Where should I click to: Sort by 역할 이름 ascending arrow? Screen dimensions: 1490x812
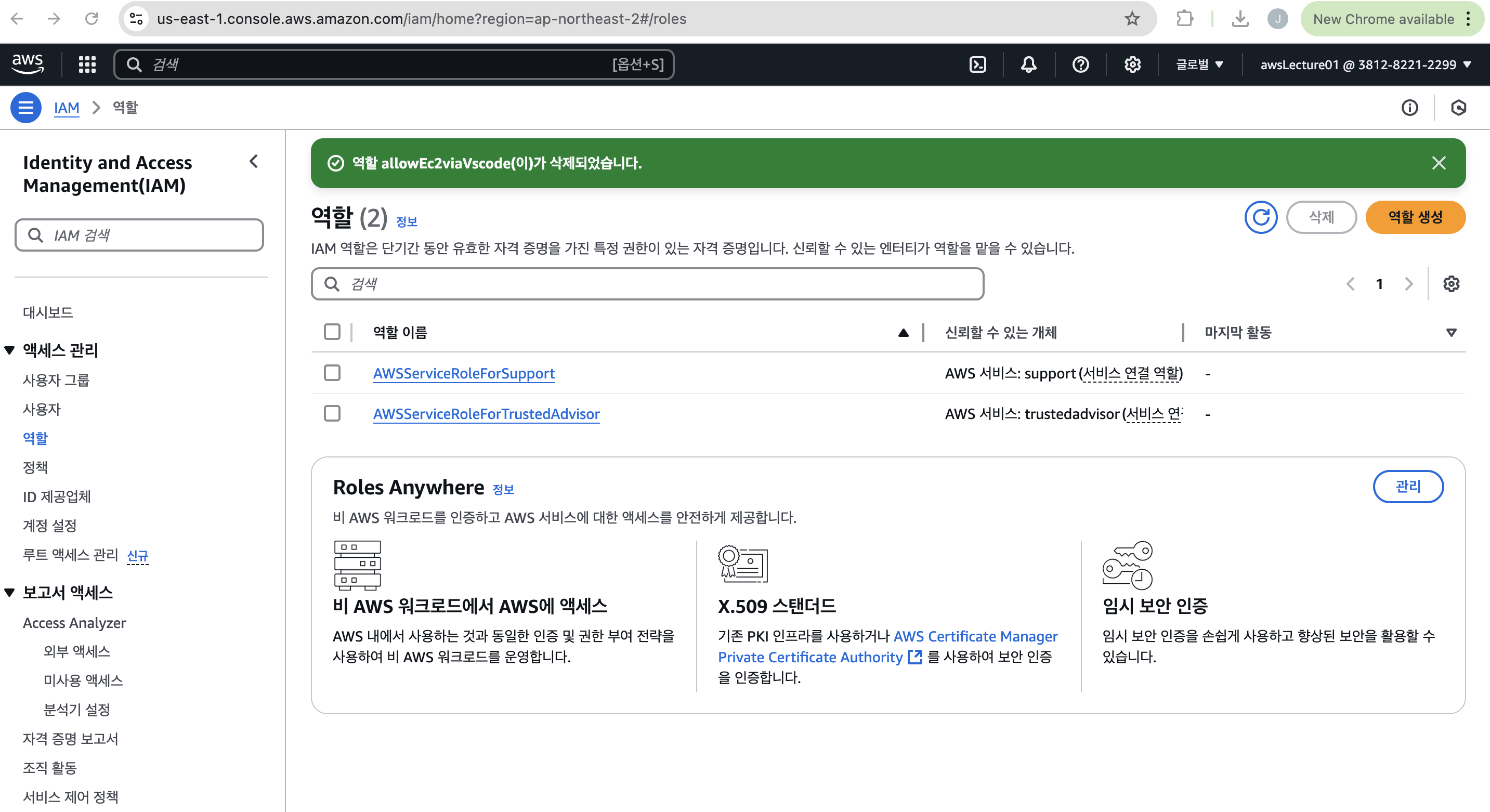tap(903, 333)
